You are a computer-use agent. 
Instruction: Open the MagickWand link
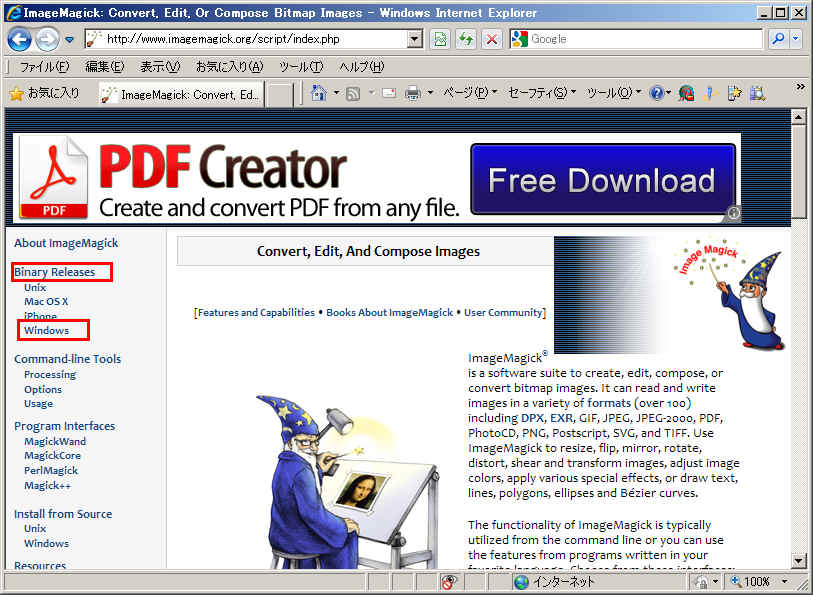55,442
